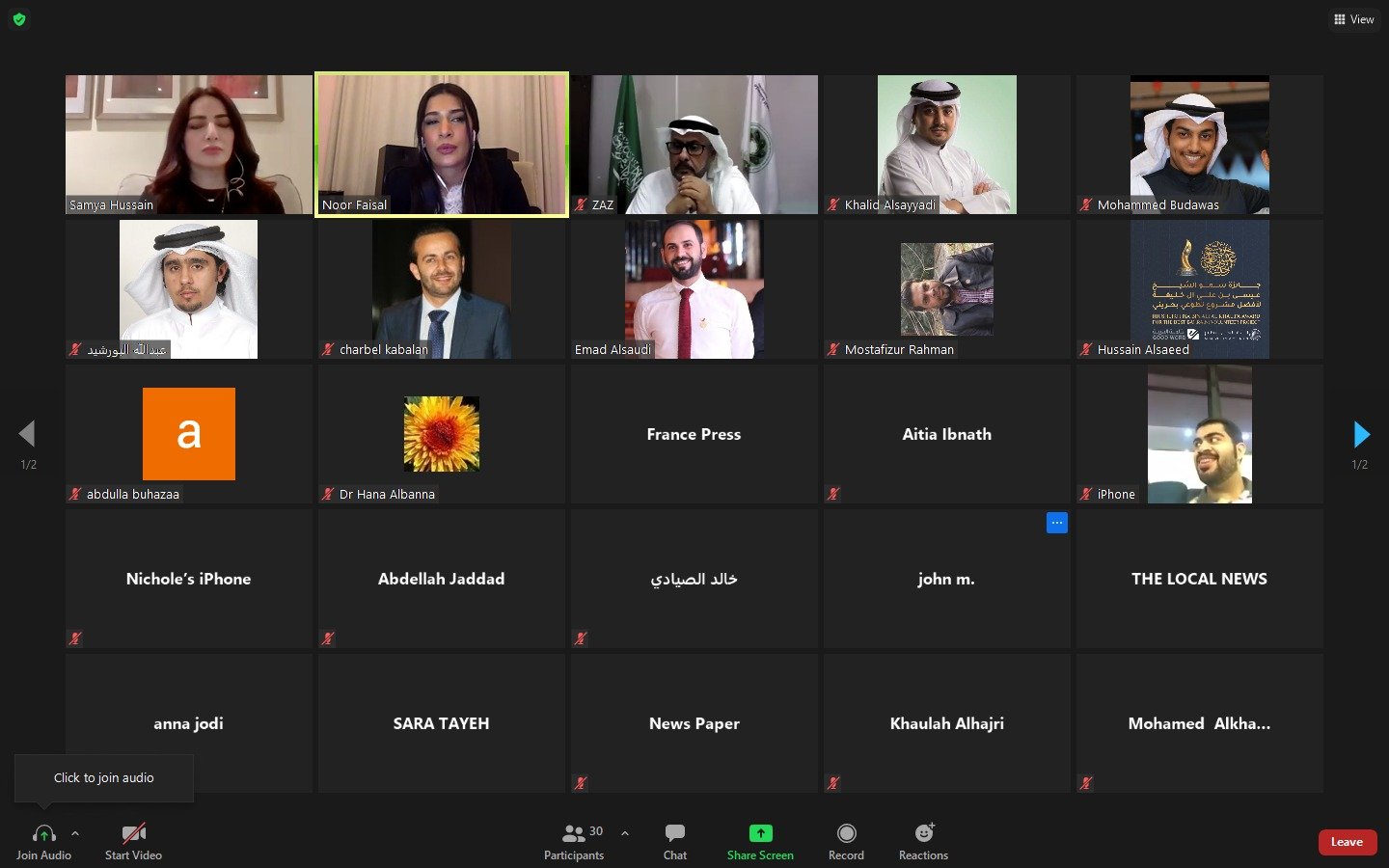Expand audio options caret next to Join Audio
The image size is (1389, 868).
point(75,833)
